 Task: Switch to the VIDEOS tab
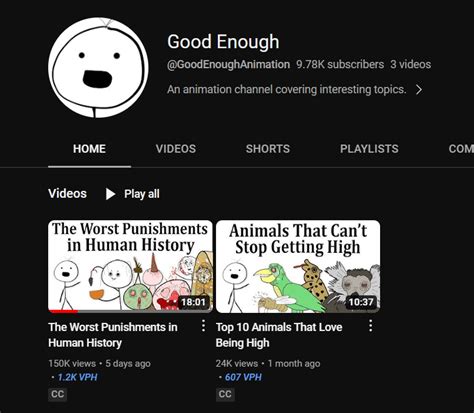176,149
